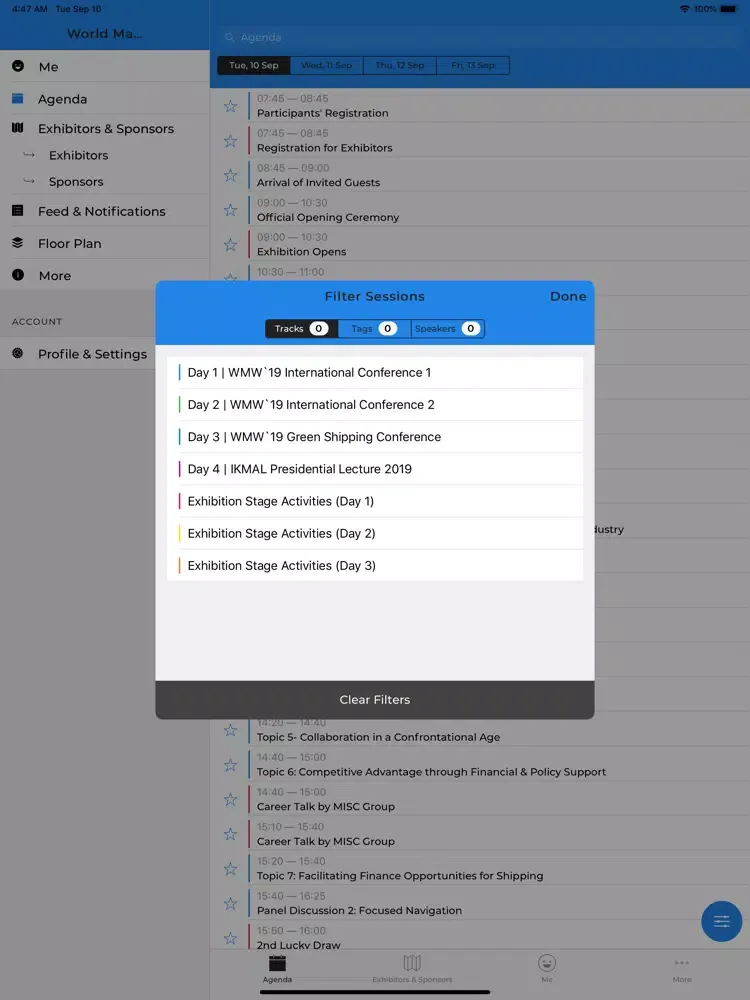Open More in the sidebar
The image size is (750, 1000).
[x=105, y=276]
